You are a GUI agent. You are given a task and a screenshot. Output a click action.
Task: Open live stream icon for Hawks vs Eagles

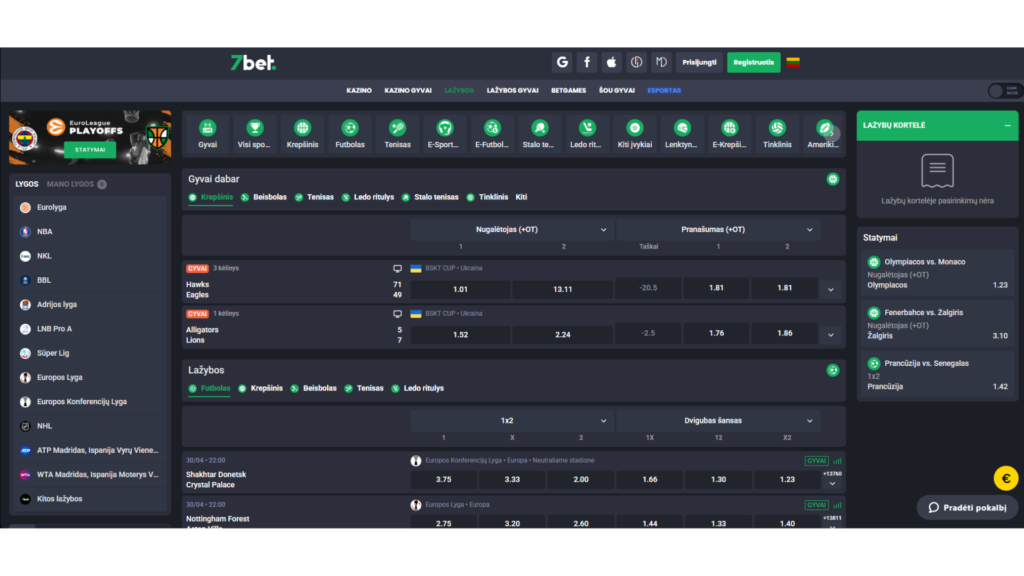pos(397,268)
